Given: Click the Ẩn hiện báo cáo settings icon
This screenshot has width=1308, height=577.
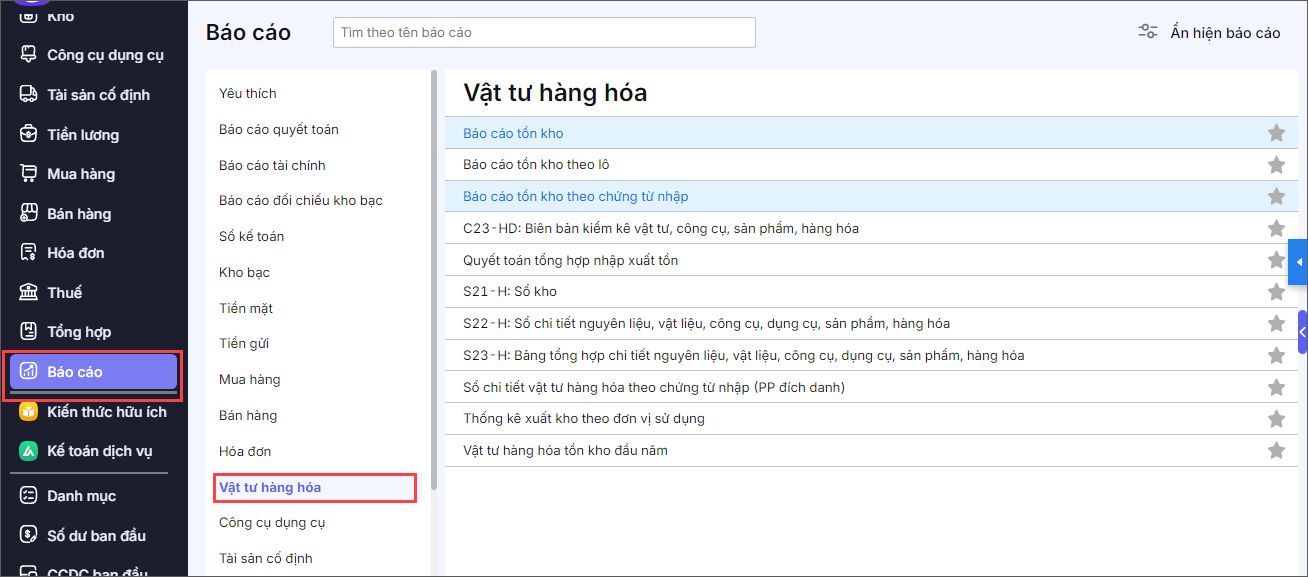Looking at the screenshot, I should coord(1148,32).
